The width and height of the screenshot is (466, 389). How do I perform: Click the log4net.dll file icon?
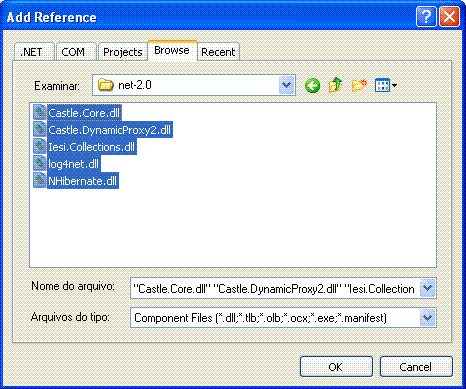(x=40, y=164)
